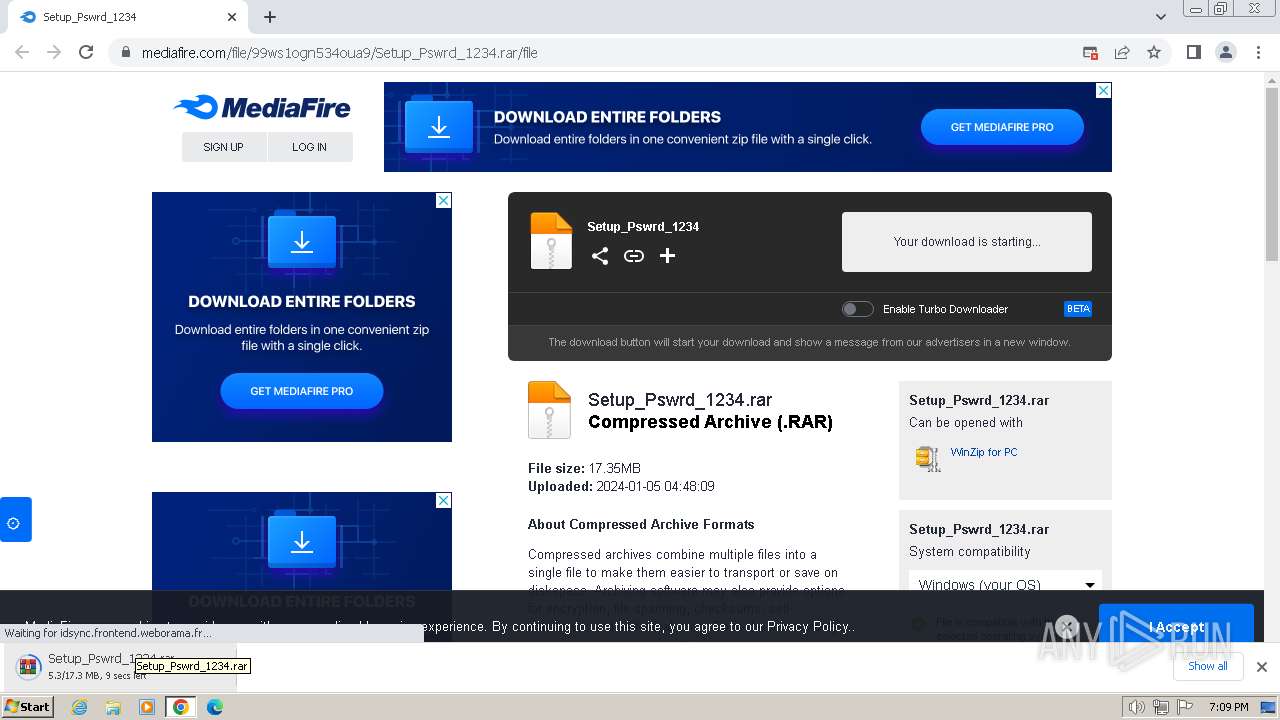
Task: View site information lock icon
Action: click(x=125, y=53)
